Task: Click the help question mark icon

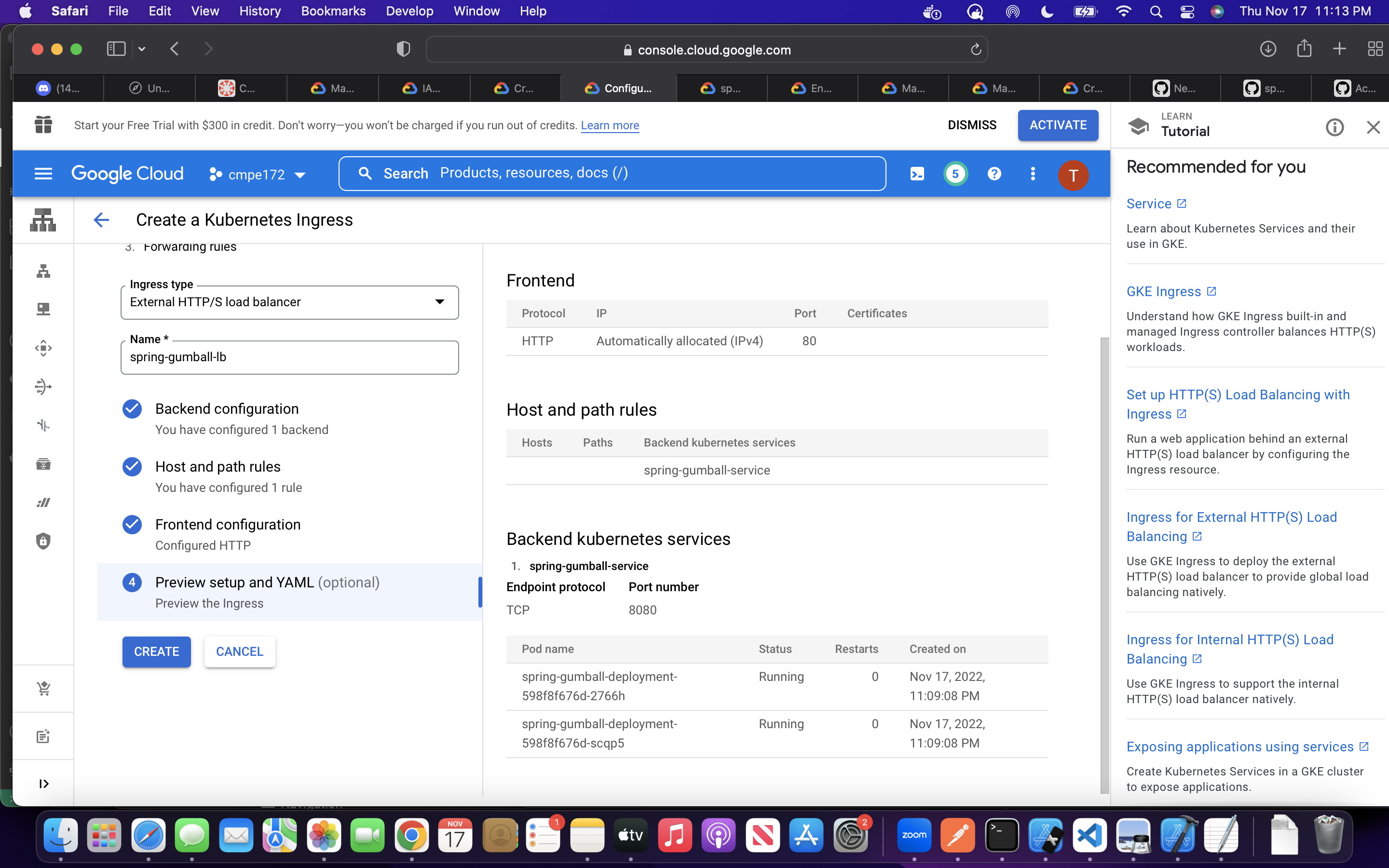Action: click(994, 174)
